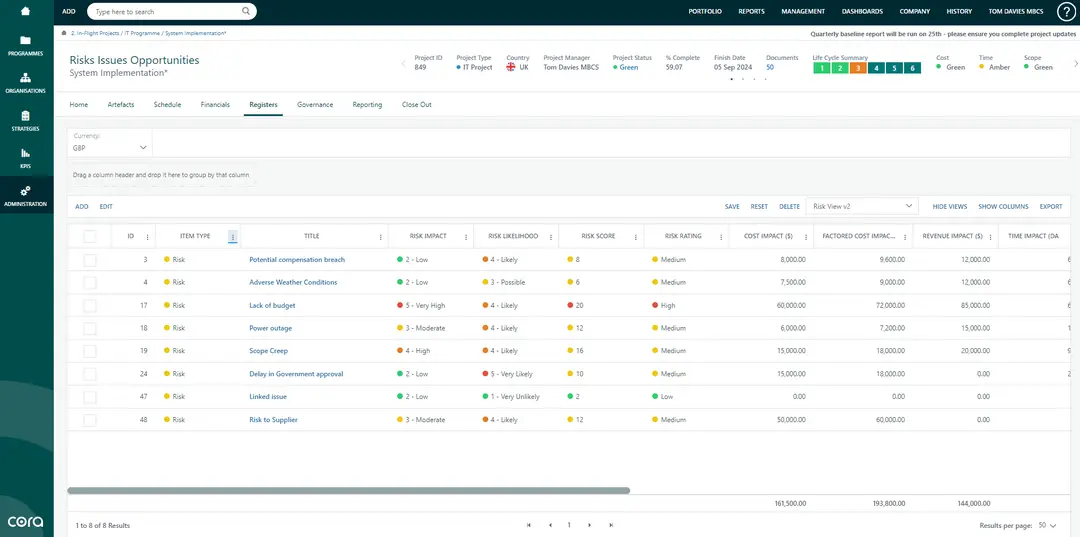Tick the select-all header checkbox
This screenshot has height=537, width=1080.
tap(90, 237)
